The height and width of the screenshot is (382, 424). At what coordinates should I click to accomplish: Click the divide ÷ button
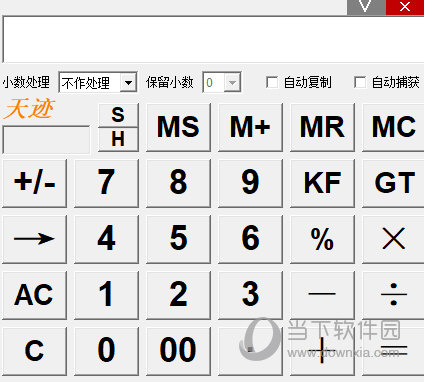click(393, 295)
